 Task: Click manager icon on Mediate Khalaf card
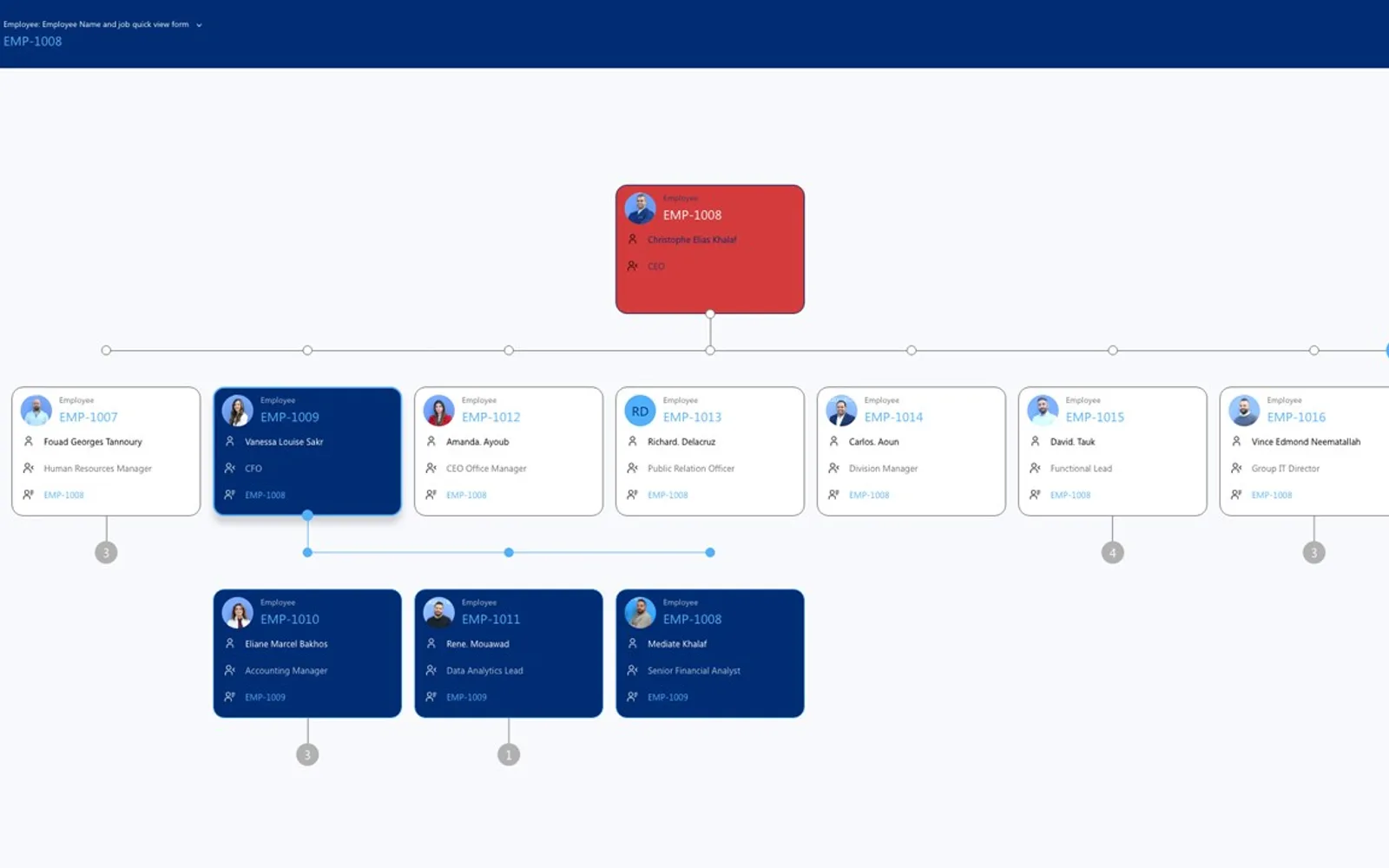633,698
